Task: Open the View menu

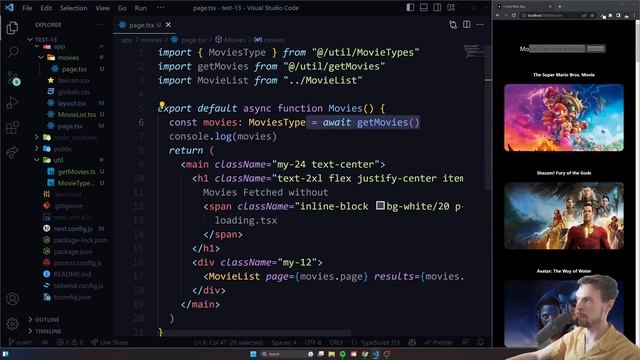Action: (102, 8)
